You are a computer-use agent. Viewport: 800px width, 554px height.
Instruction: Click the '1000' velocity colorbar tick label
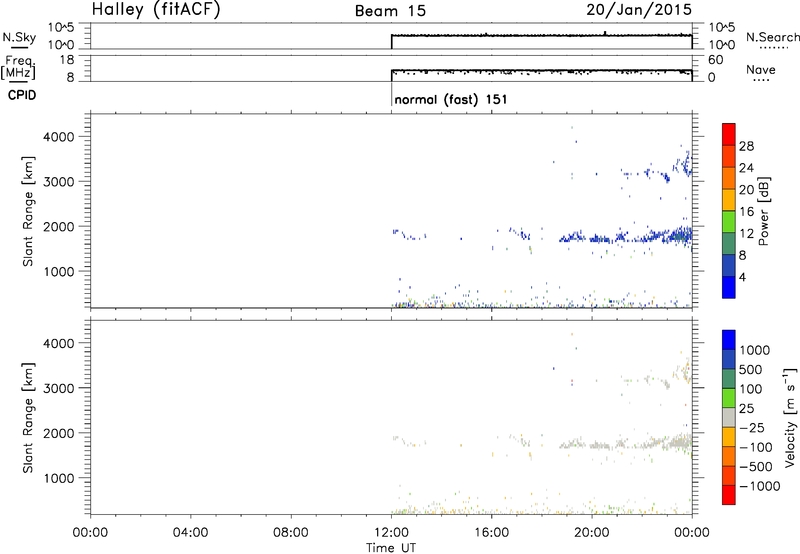click(x=754, y=350)
